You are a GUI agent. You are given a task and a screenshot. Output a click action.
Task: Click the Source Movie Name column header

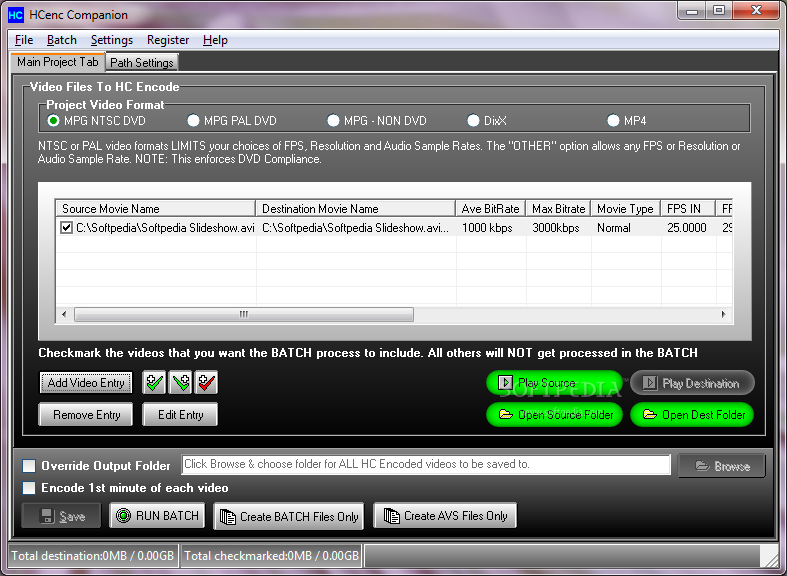coord(156,209)
